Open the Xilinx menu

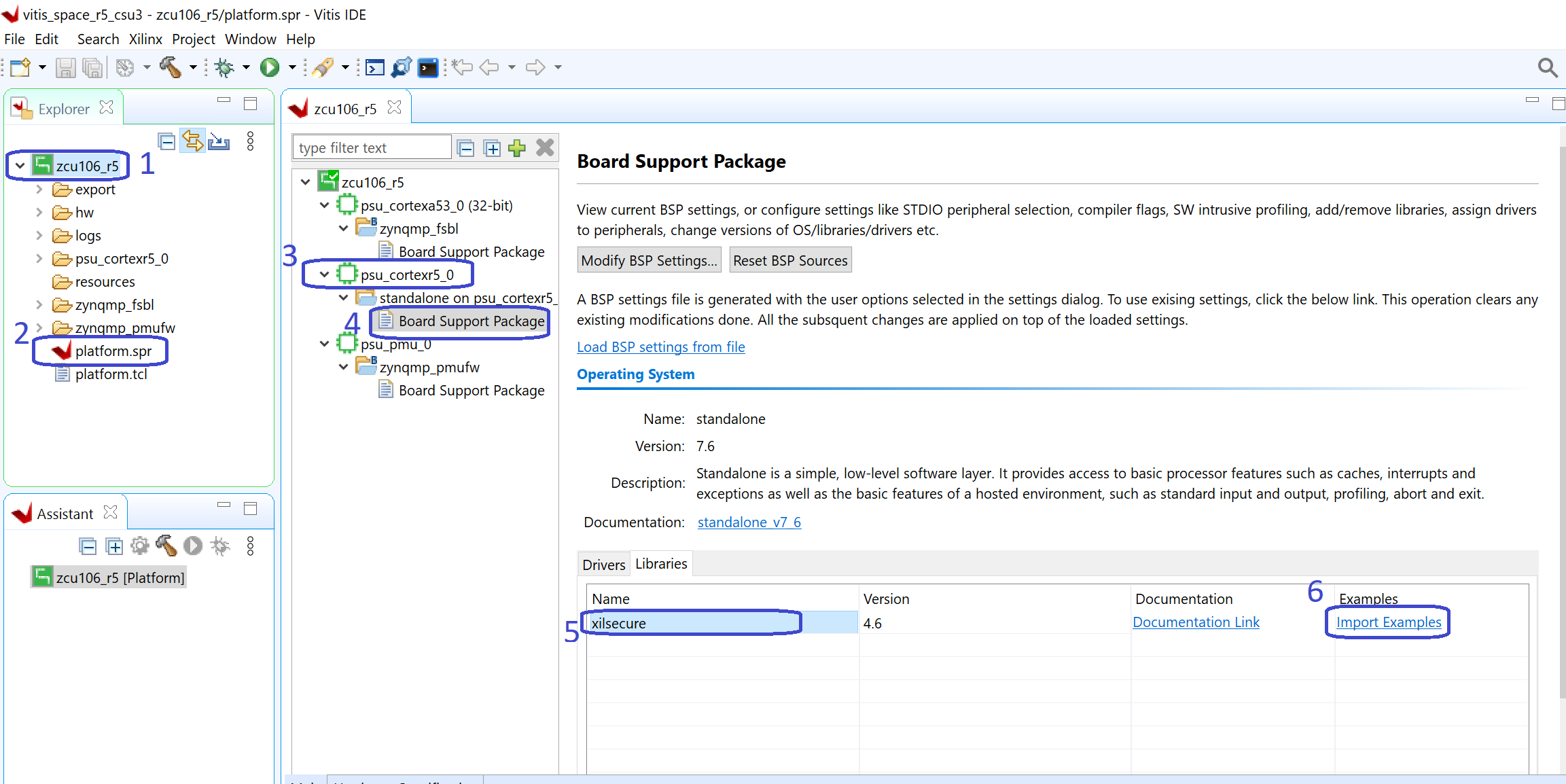[145, 39]
